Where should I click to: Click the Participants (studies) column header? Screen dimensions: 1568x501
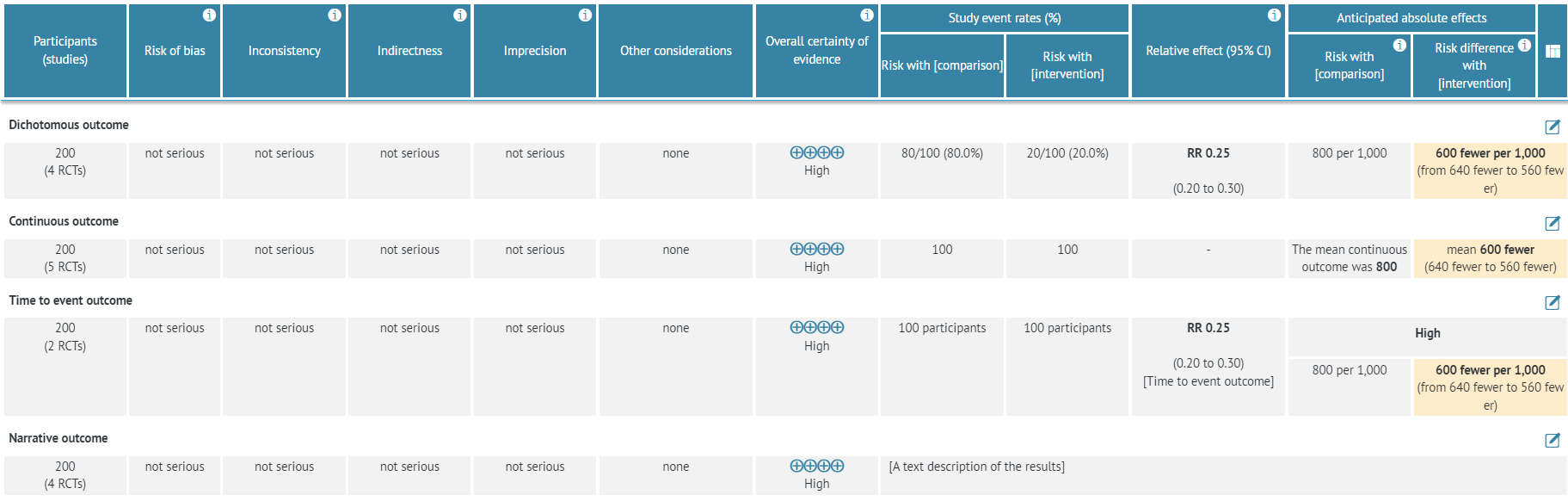coord(65,51)
